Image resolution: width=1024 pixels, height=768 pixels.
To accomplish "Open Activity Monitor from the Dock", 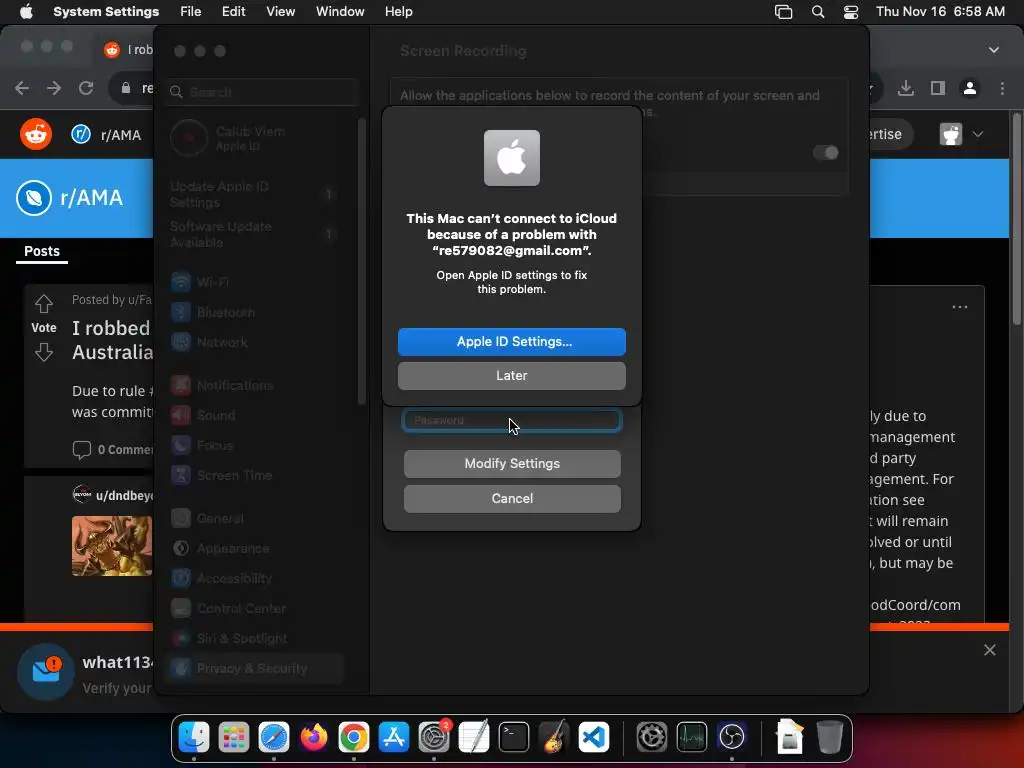I will [x=692, y=737].
